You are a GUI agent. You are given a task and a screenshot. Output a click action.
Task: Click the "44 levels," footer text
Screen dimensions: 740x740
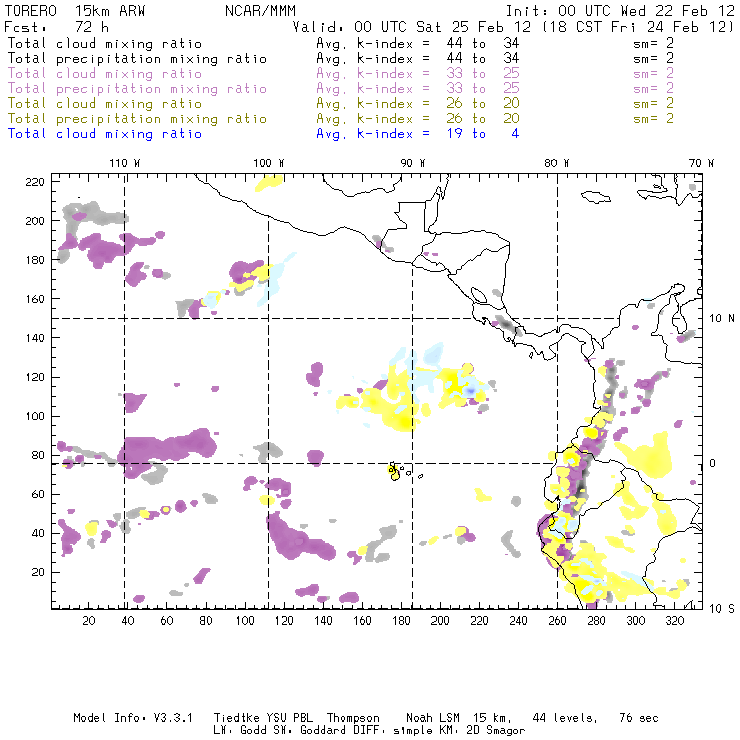pyautogui.click(x=565, y=718)
